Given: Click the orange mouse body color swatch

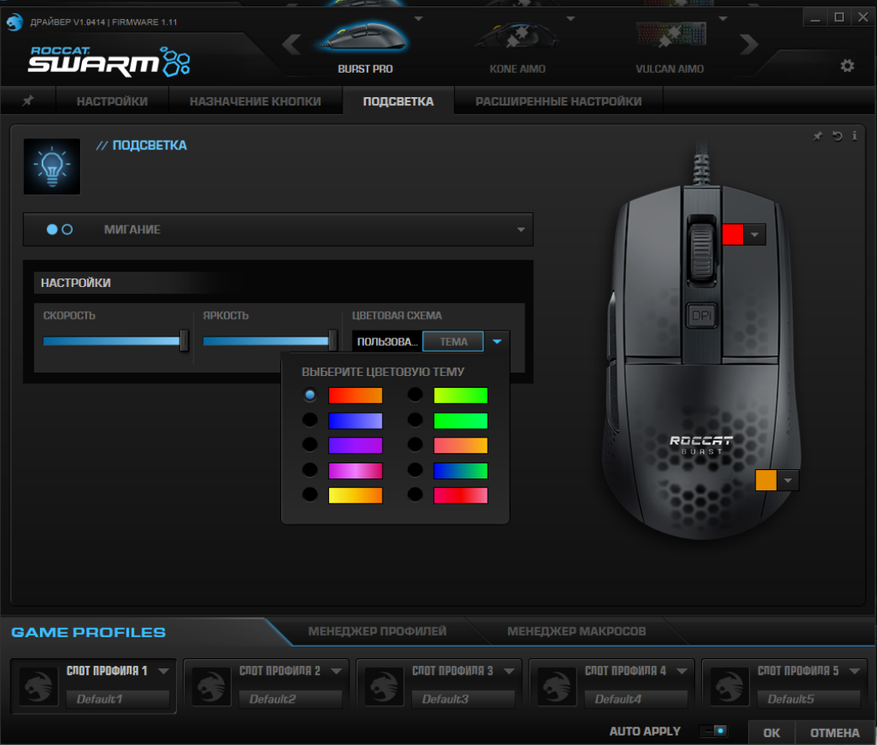Looking at the screenshot, I should pyautogui.click(x=766, y=480).
